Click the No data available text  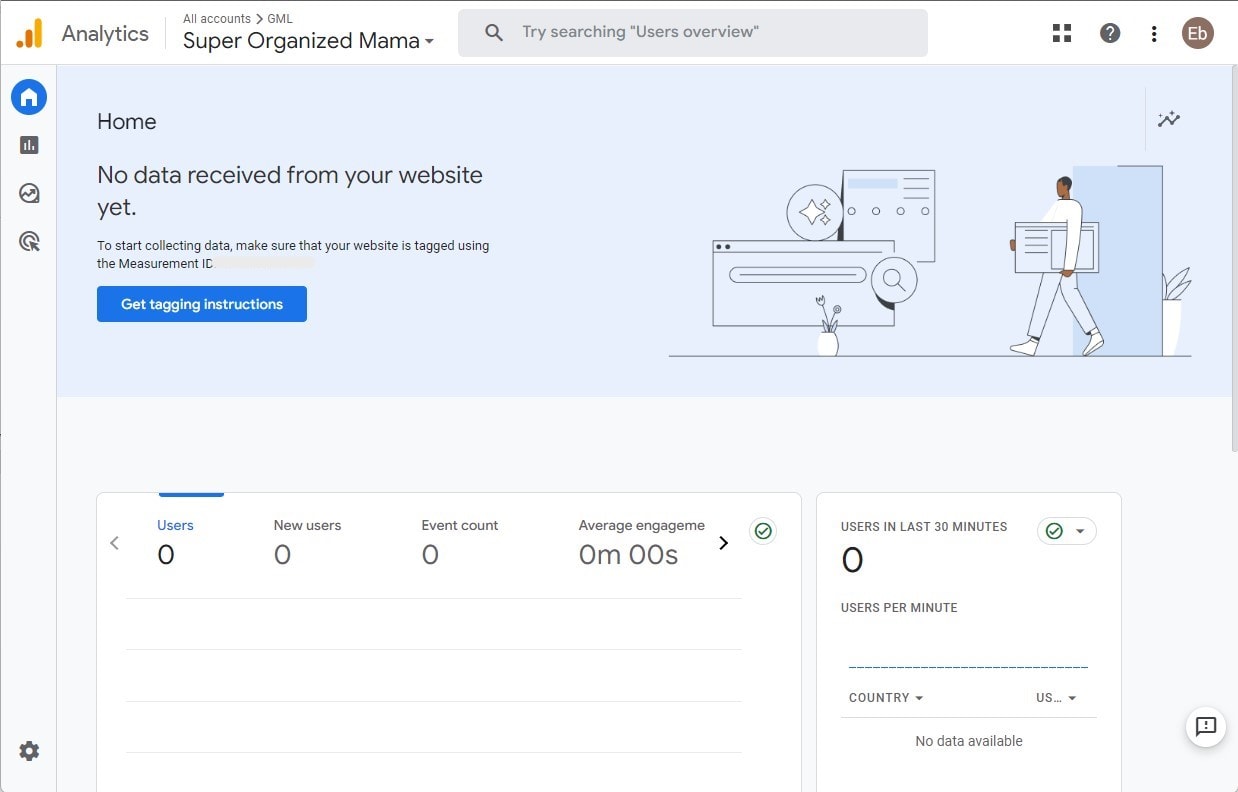point(969,741)
